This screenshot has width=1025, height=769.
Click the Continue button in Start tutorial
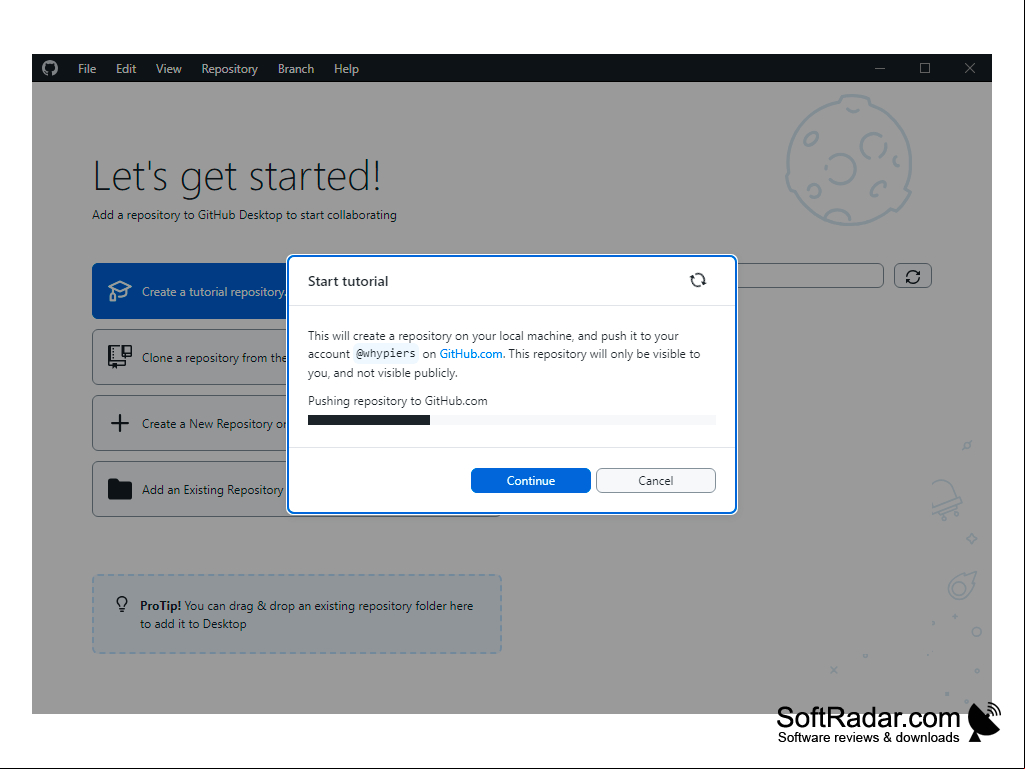pos(531,481)
